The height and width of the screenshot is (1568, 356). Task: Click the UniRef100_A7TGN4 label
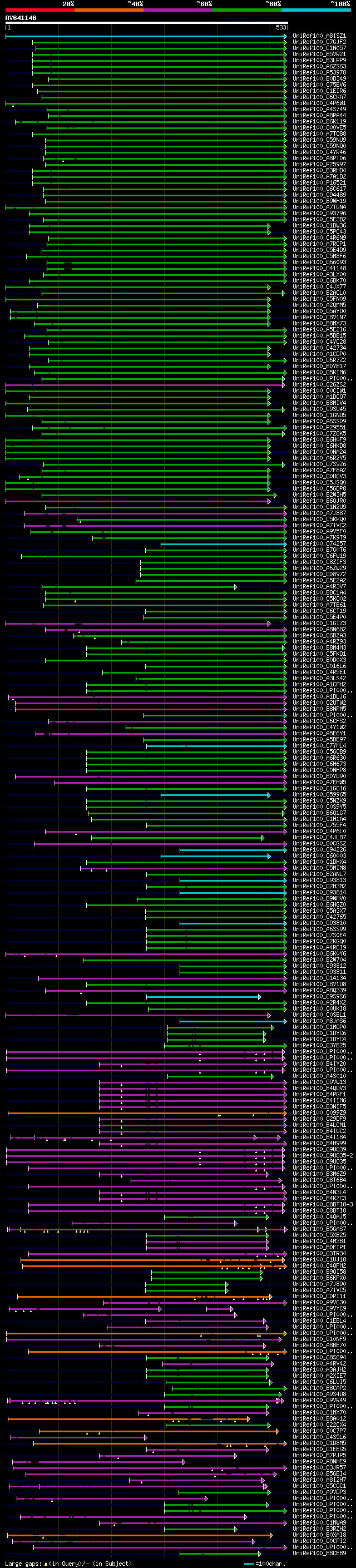pos(319,207)
